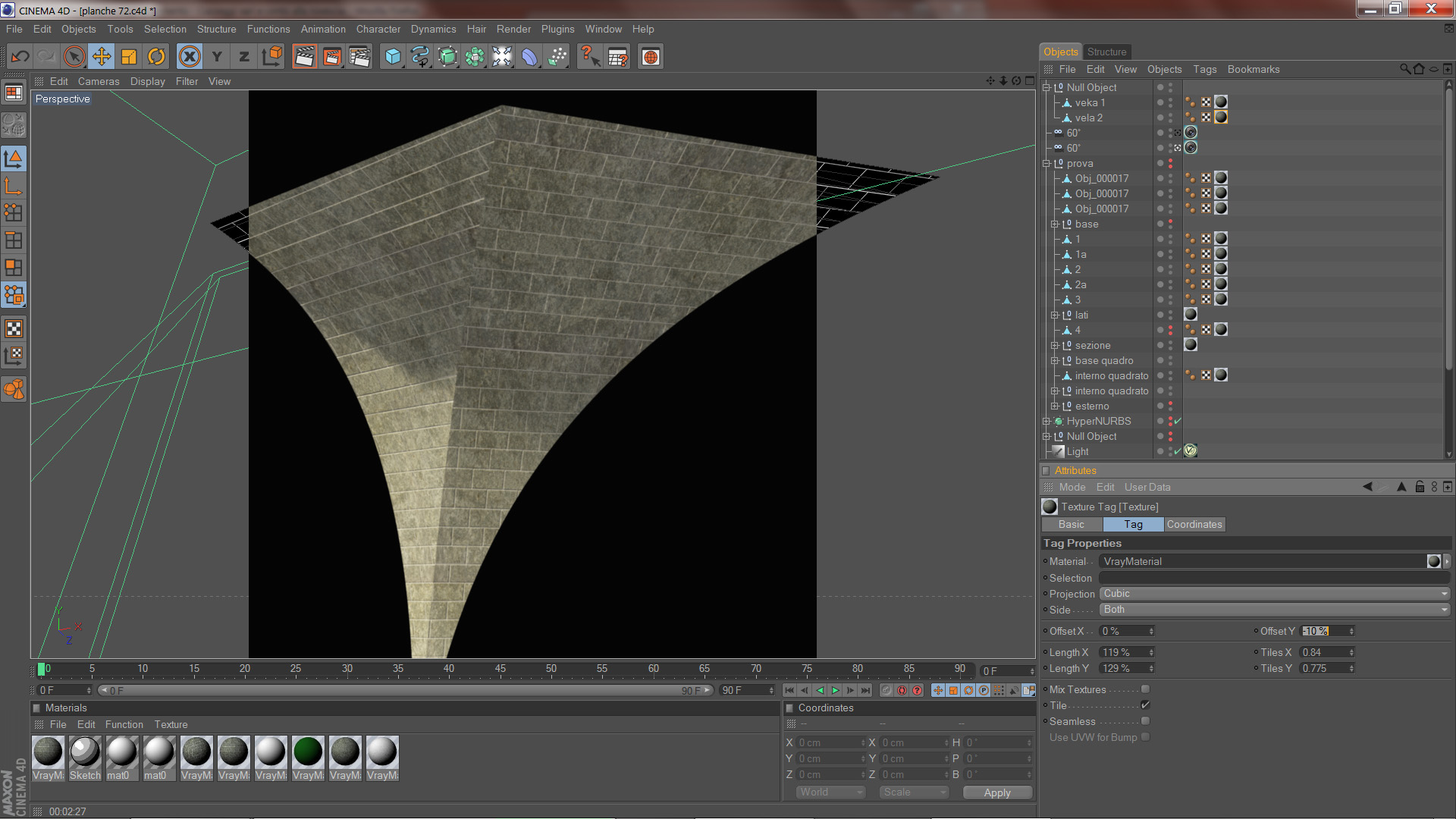
Task: Enable the Seamless checkbox
Action: (x=1145, y=721)
